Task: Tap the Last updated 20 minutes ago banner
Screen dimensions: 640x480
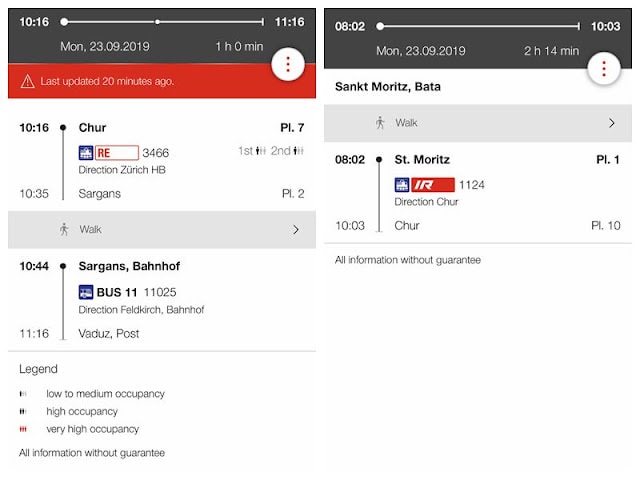Action: (x=162, y=81)
